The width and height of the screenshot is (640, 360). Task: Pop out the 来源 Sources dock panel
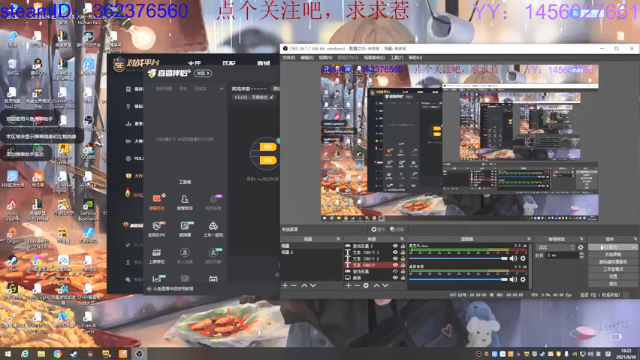(x=402, y=239)
